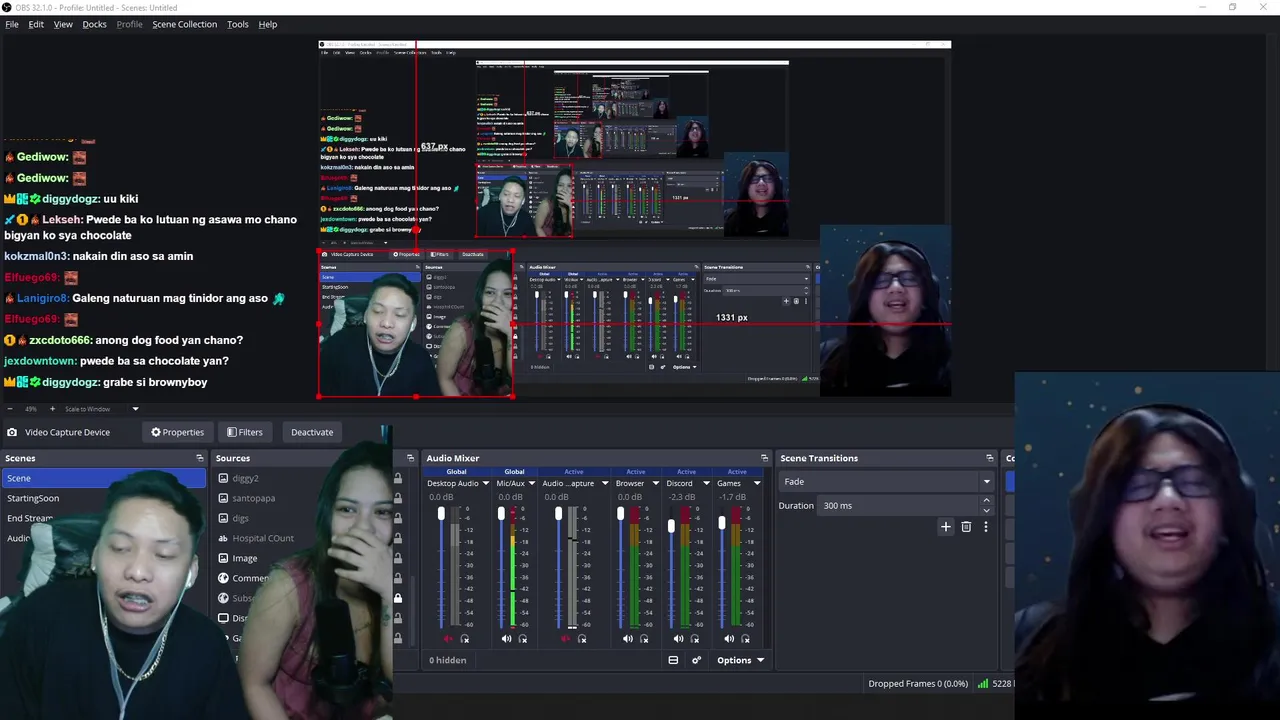Image resolution: width=1280 pixels, height=720 pixels.
Task: Pop out the Scene Transitions dock
Action: point(989,458)
